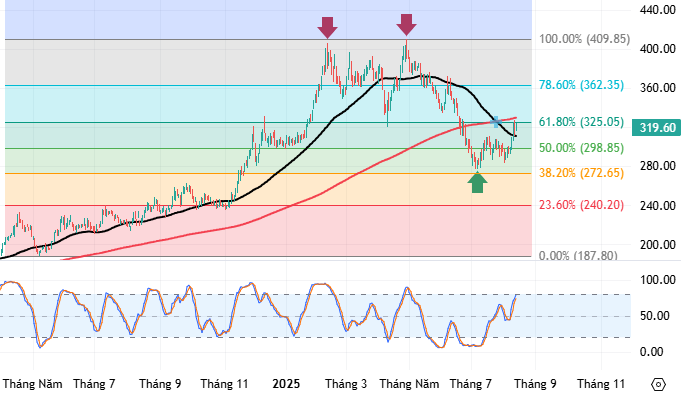Click the Tháng 9 label after 2025
Screen dimensions: 681x394
coord(535,384)
